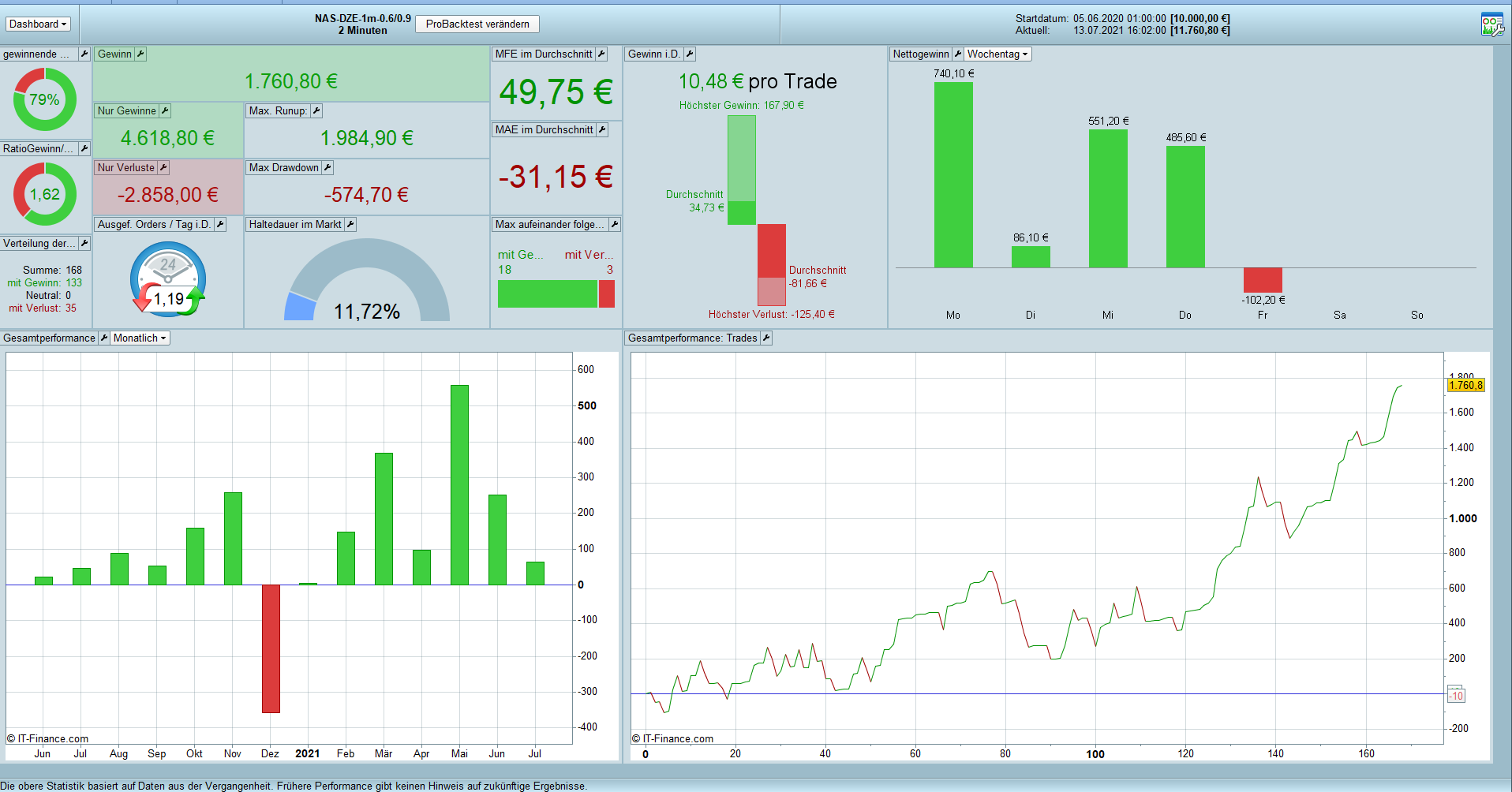Click the ProBacktest verändern button
Viewport: 1512px width, 792px height.
pyautogui.click(x=477, y=24)
